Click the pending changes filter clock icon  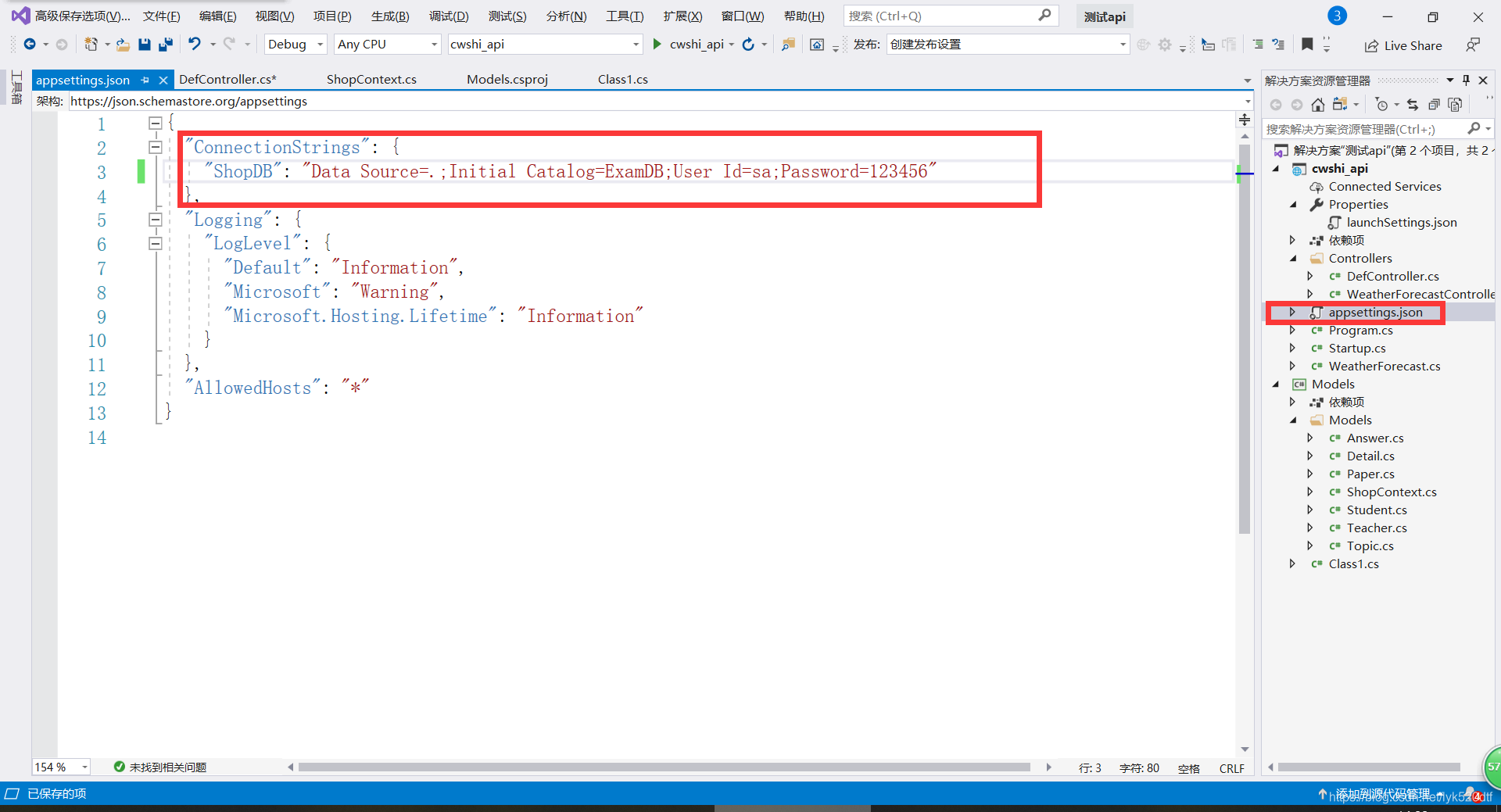click(x=1381, y=105)
